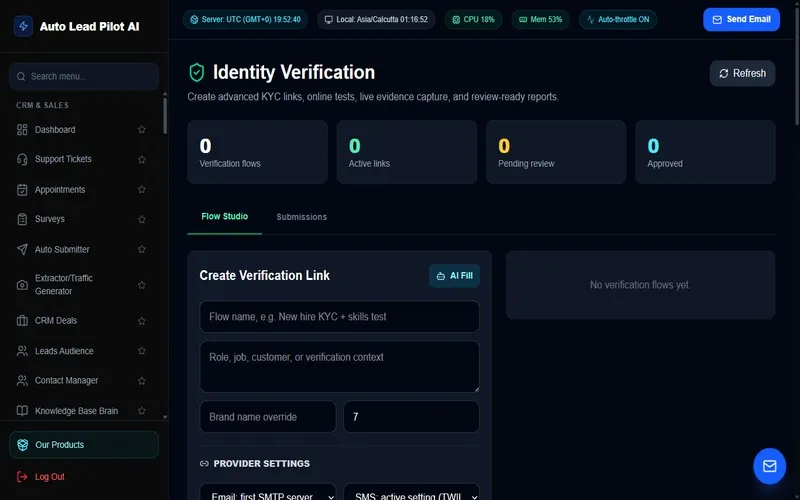Viewport: 800px width, 500px height.
Task: Star the Knowledge Base Brain entry
Action: click(142, 411)
